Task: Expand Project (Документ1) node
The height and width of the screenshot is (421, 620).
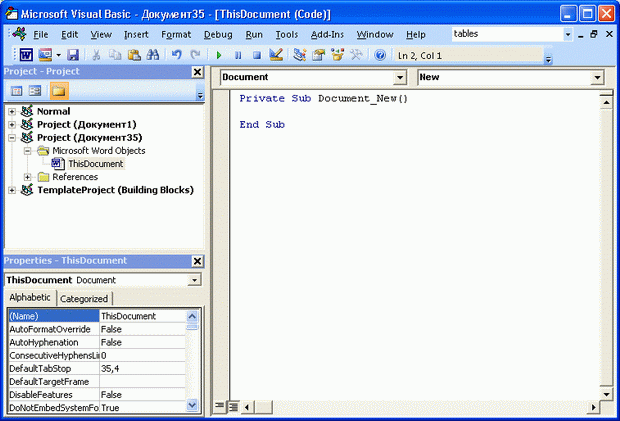Action: click(12, 125)
